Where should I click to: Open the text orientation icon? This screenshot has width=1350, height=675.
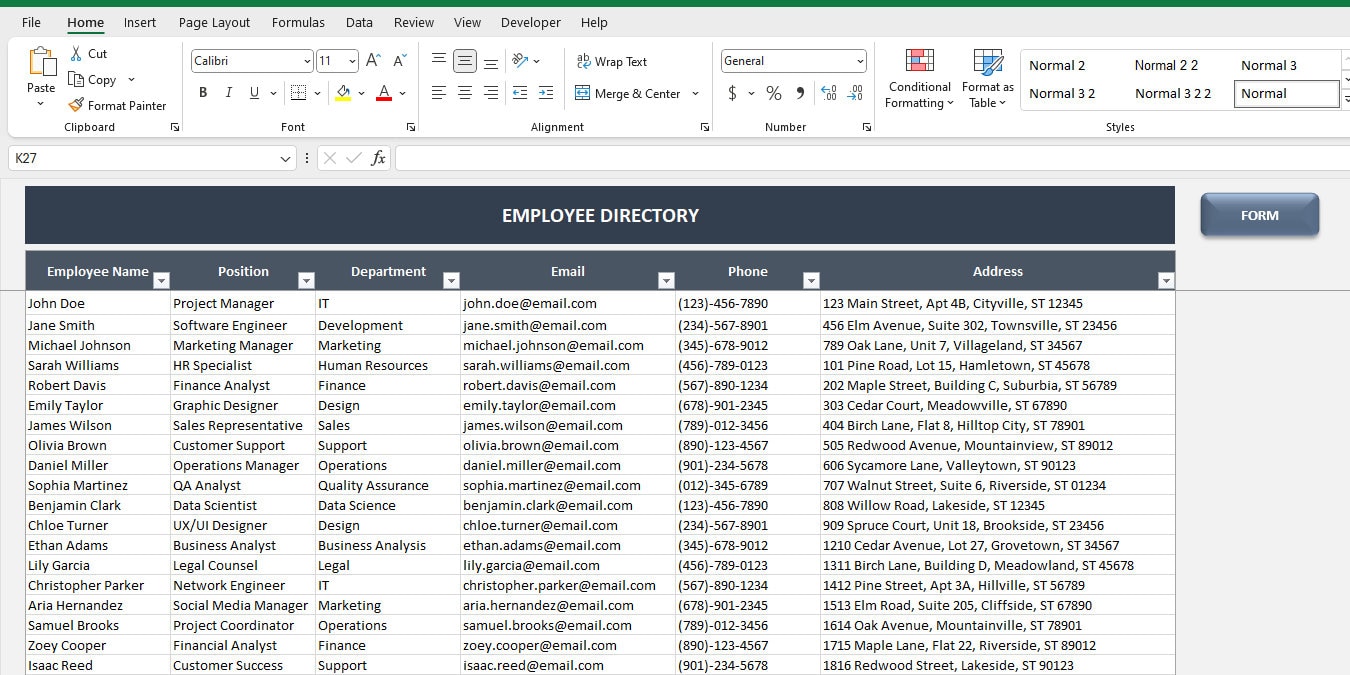[x=520, y=61]
